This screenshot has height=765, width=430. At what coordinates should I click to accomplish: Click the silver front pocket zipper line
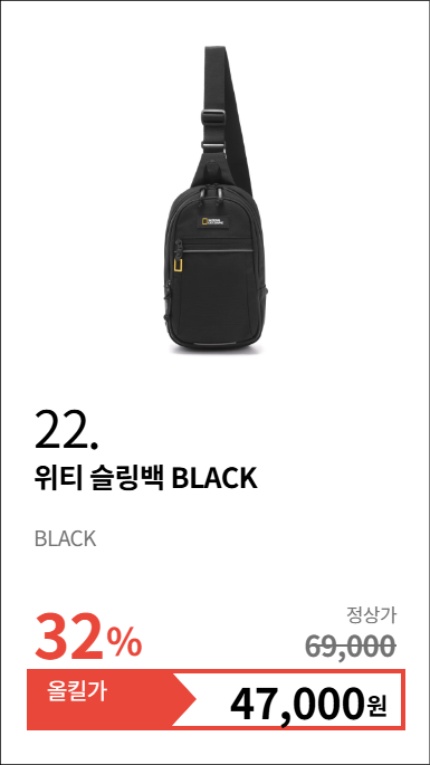pos(218,251)
